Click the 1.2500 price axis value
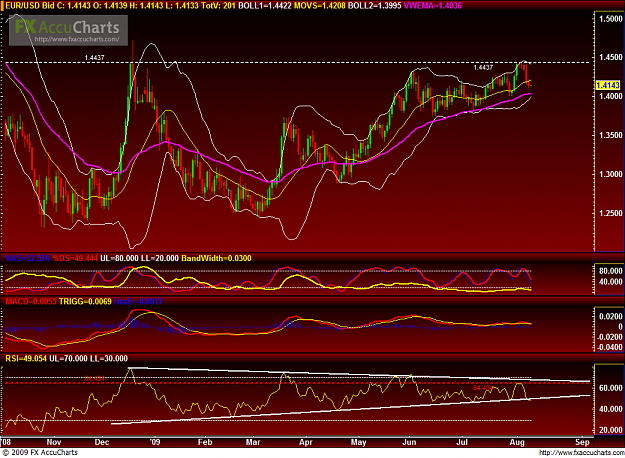625x458 pixels. coord(611,213)
